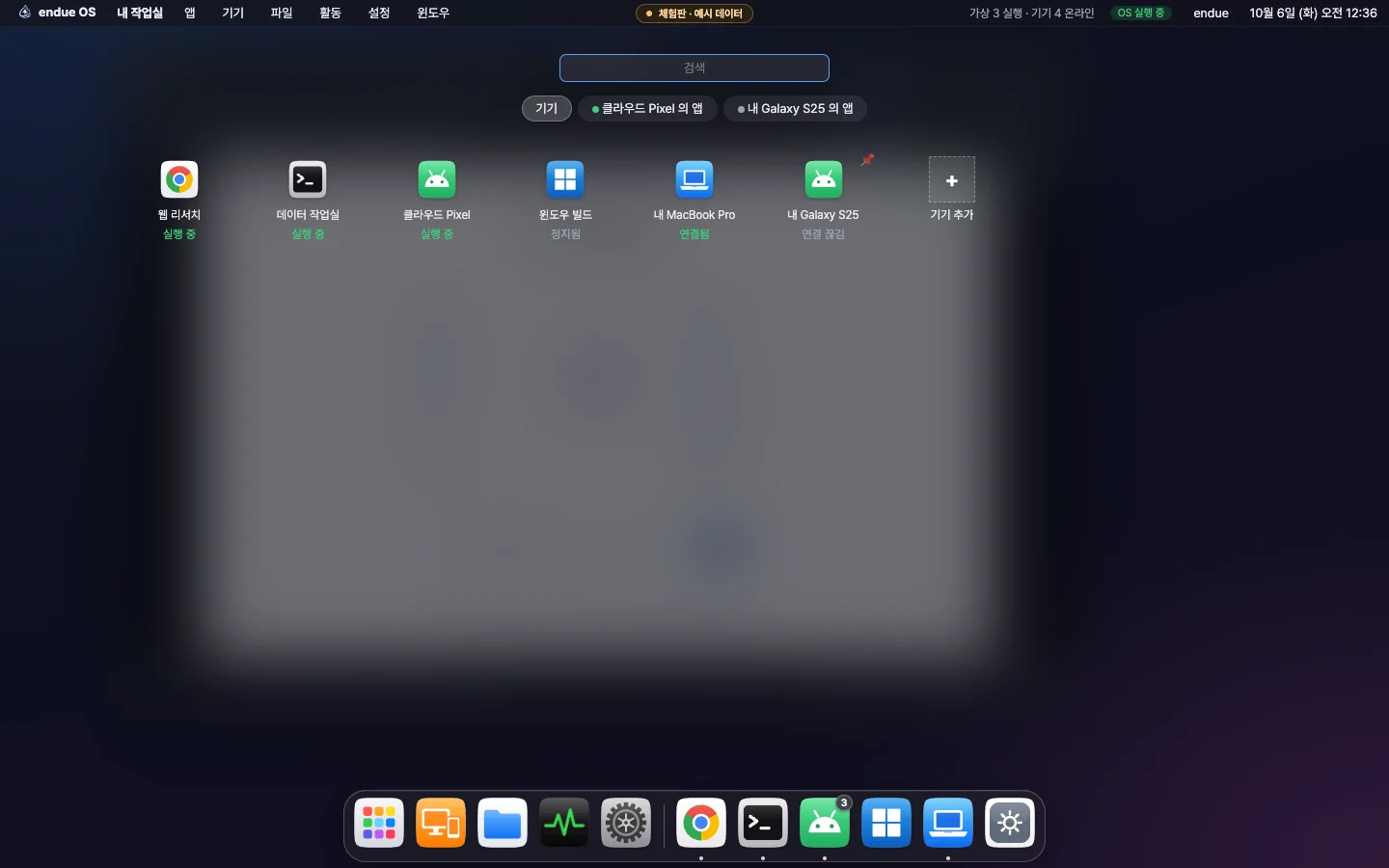Click the terminal icon in dock
Image resolution: width=1389 pixels, height=868 pixels.
tap(763, 823)
